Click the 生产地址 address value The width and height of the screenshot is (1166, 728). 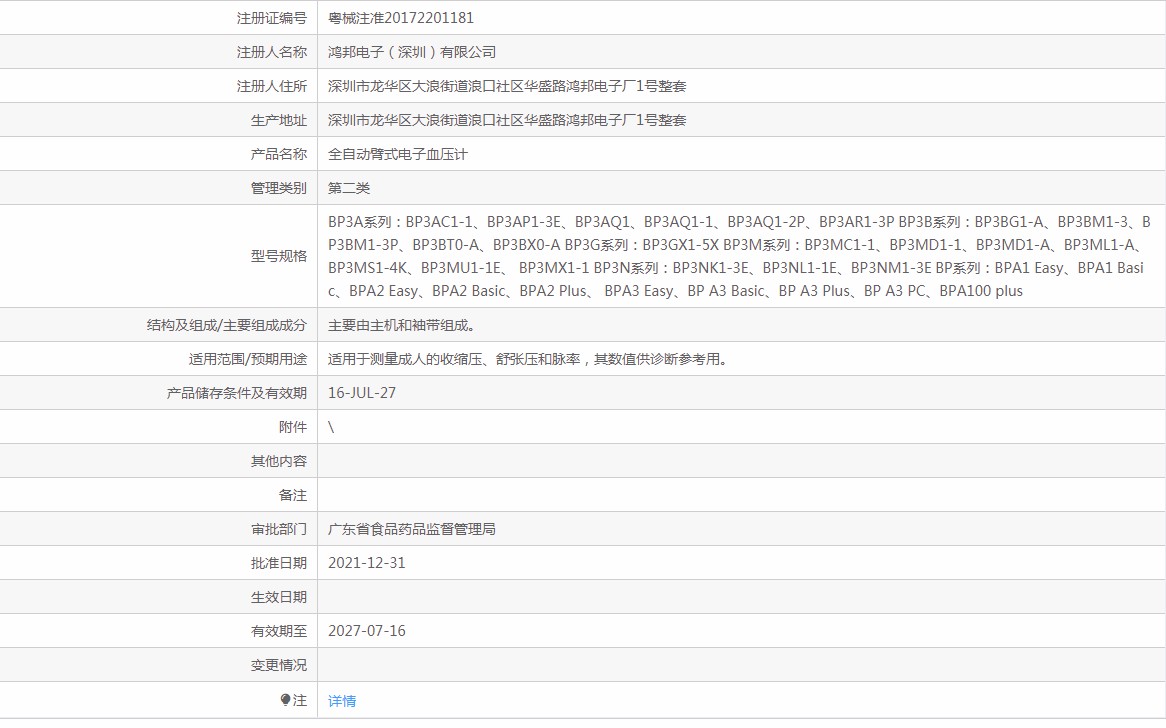tap(507, 120)
